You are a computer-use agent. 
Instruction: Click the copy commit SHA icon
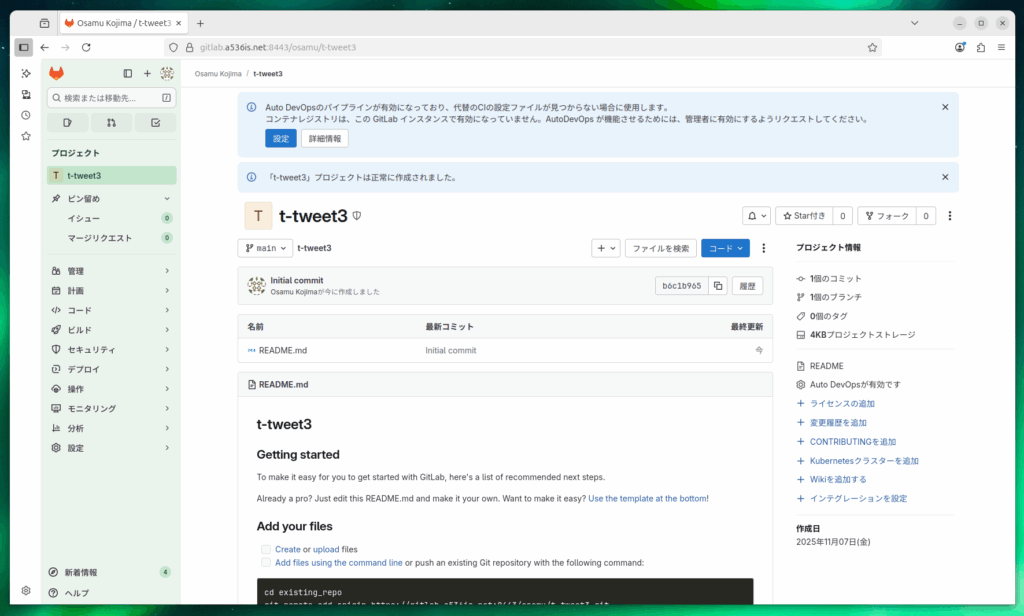[x=718, y=286]
